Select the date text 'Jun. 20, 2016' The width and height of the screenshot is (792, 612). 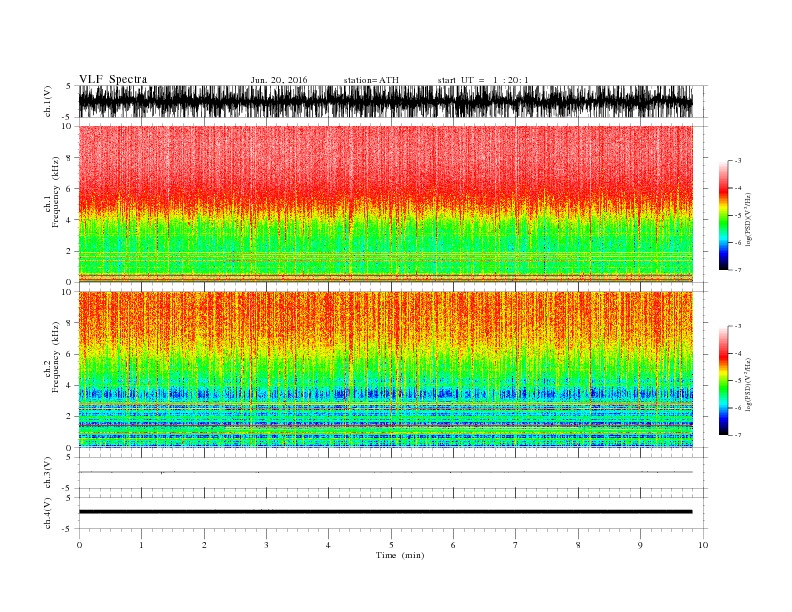click(279, 80)
